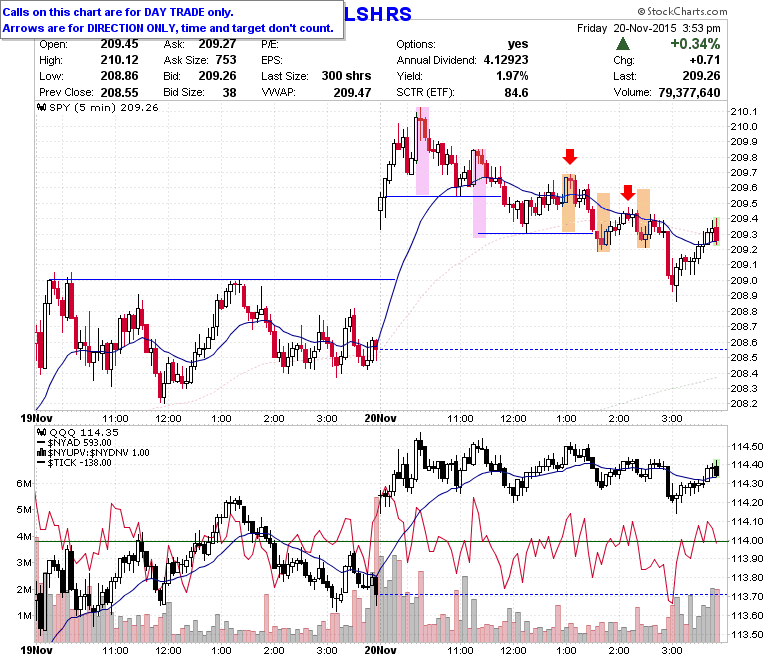Image resolution: width=780 pixels, height=659 pixels.
Task: Click the Chg value +0.71
Action: coord(705,60)
